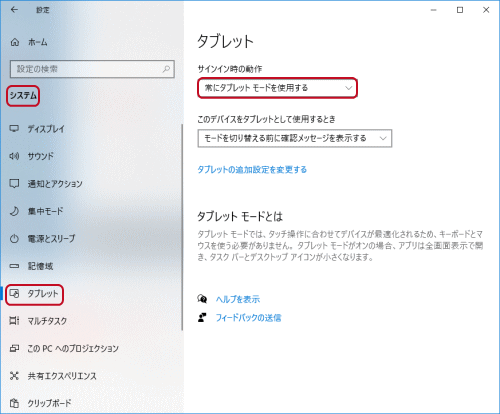Open 集中モード settings

click(x=45, y=211)
